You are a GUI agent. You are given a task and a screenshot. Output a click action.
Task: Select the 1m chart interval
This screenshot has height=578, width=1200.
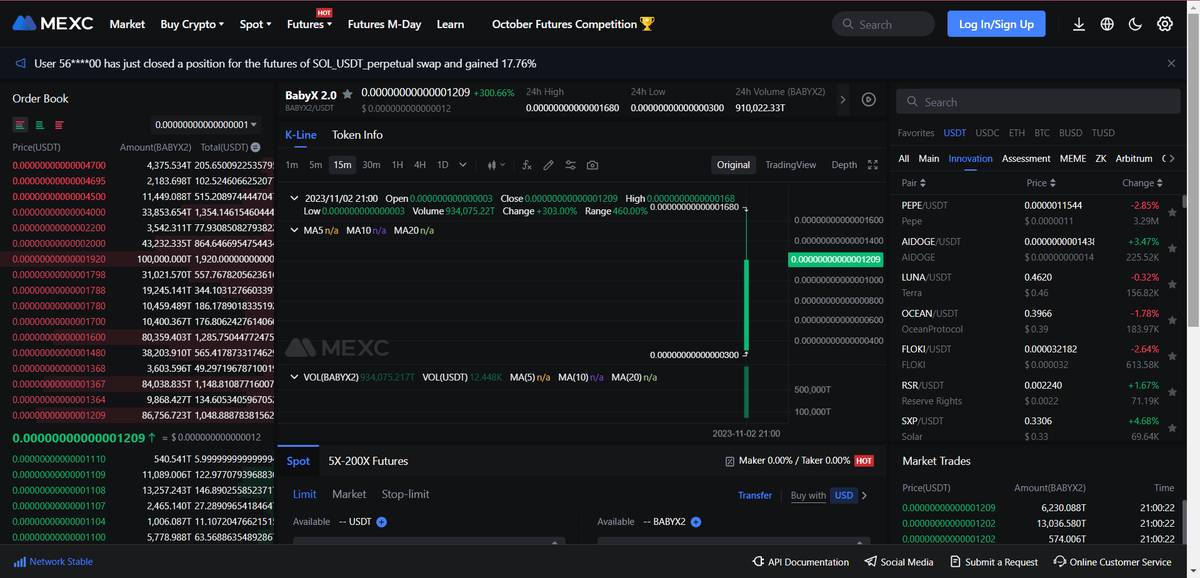point(292,165)
